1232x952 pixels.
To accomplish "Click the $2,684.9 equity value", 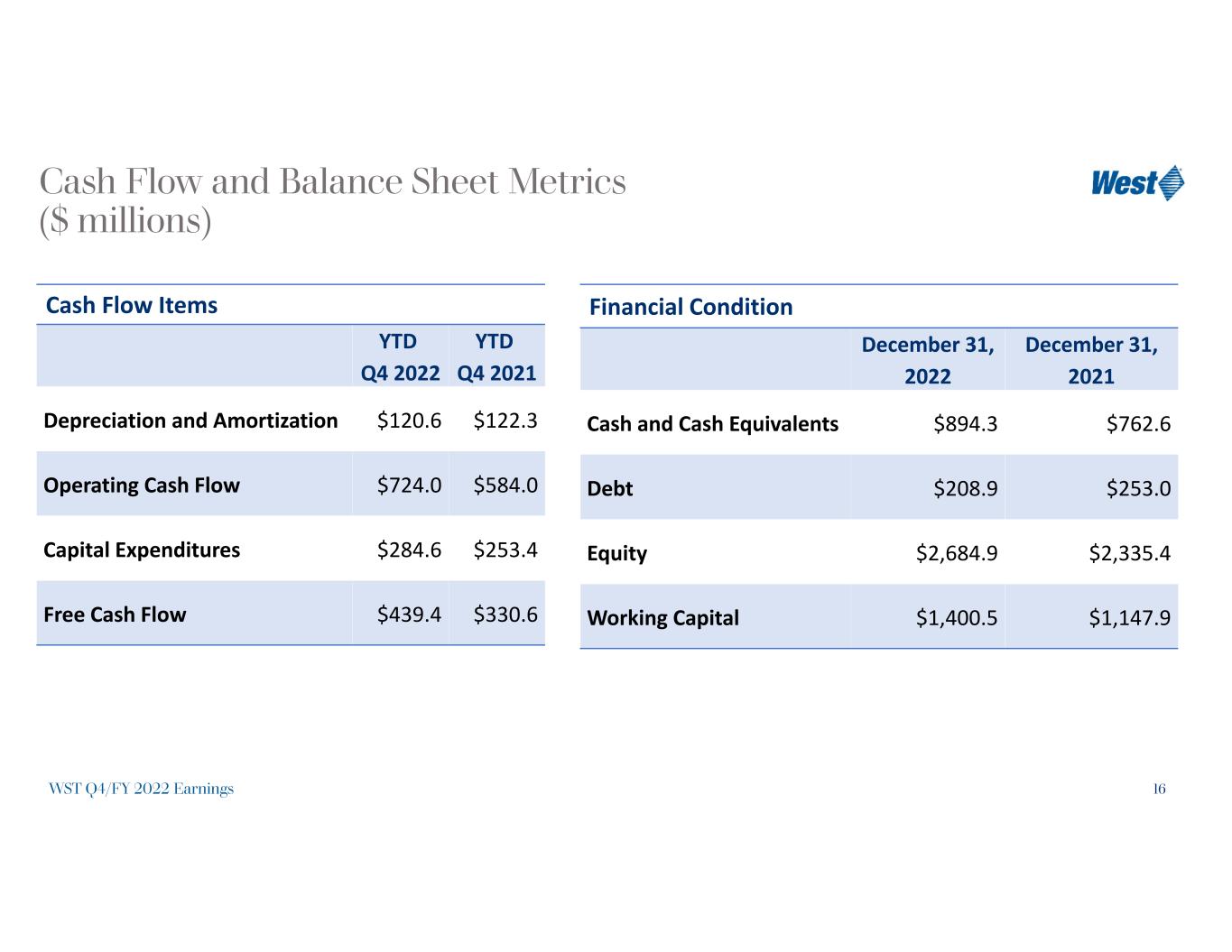I will point(956,553).
